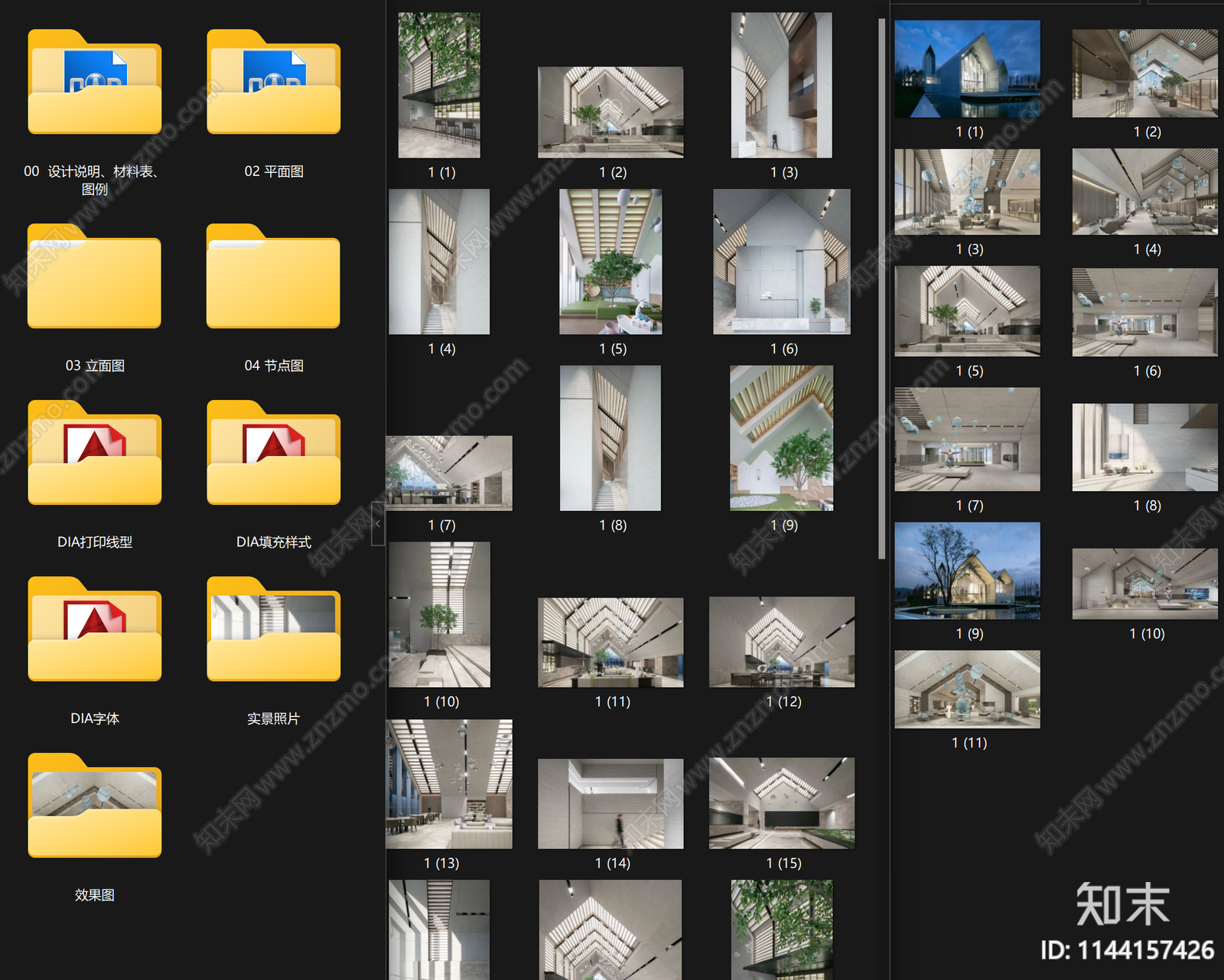Select middle panel photo 1 (1)
The width and height of the screenshot is (1224, 980).
coord(439,85)
